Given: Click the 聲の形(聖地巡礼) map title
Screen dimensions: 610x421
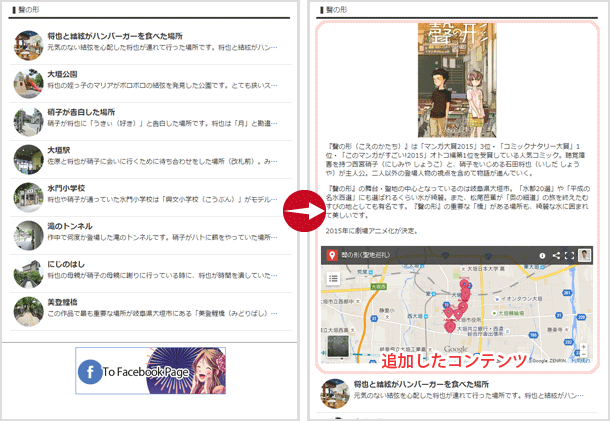Looking at the screenshot, I should click(365, 255).
